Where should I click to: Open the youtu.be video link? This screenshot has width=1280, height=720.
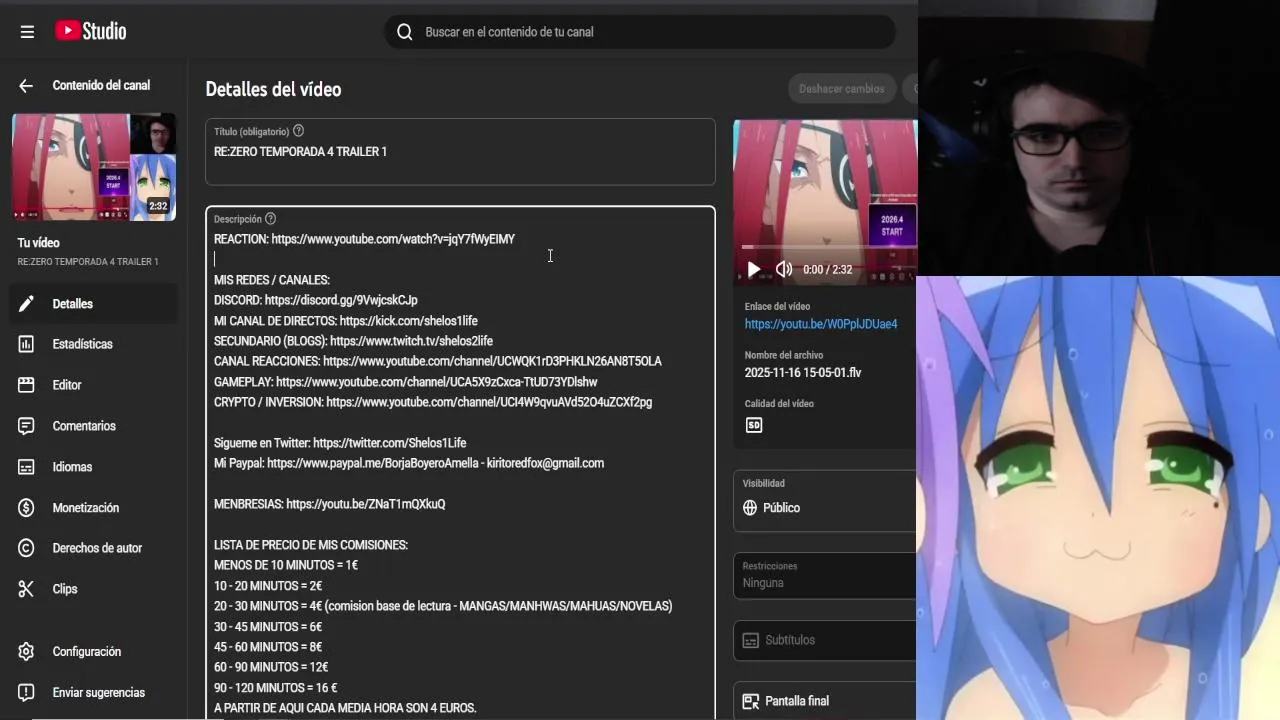coord(821,324)
